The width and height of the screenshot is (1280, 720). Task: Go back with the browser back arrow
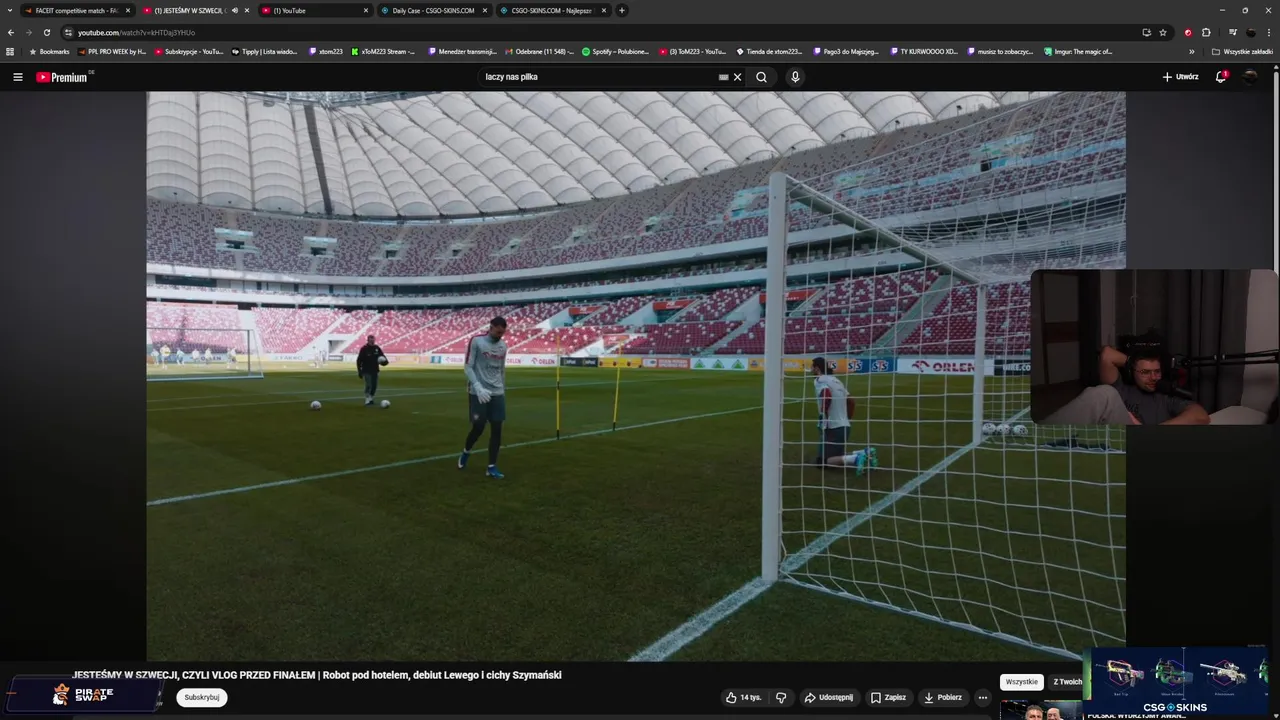pos(11,32)
